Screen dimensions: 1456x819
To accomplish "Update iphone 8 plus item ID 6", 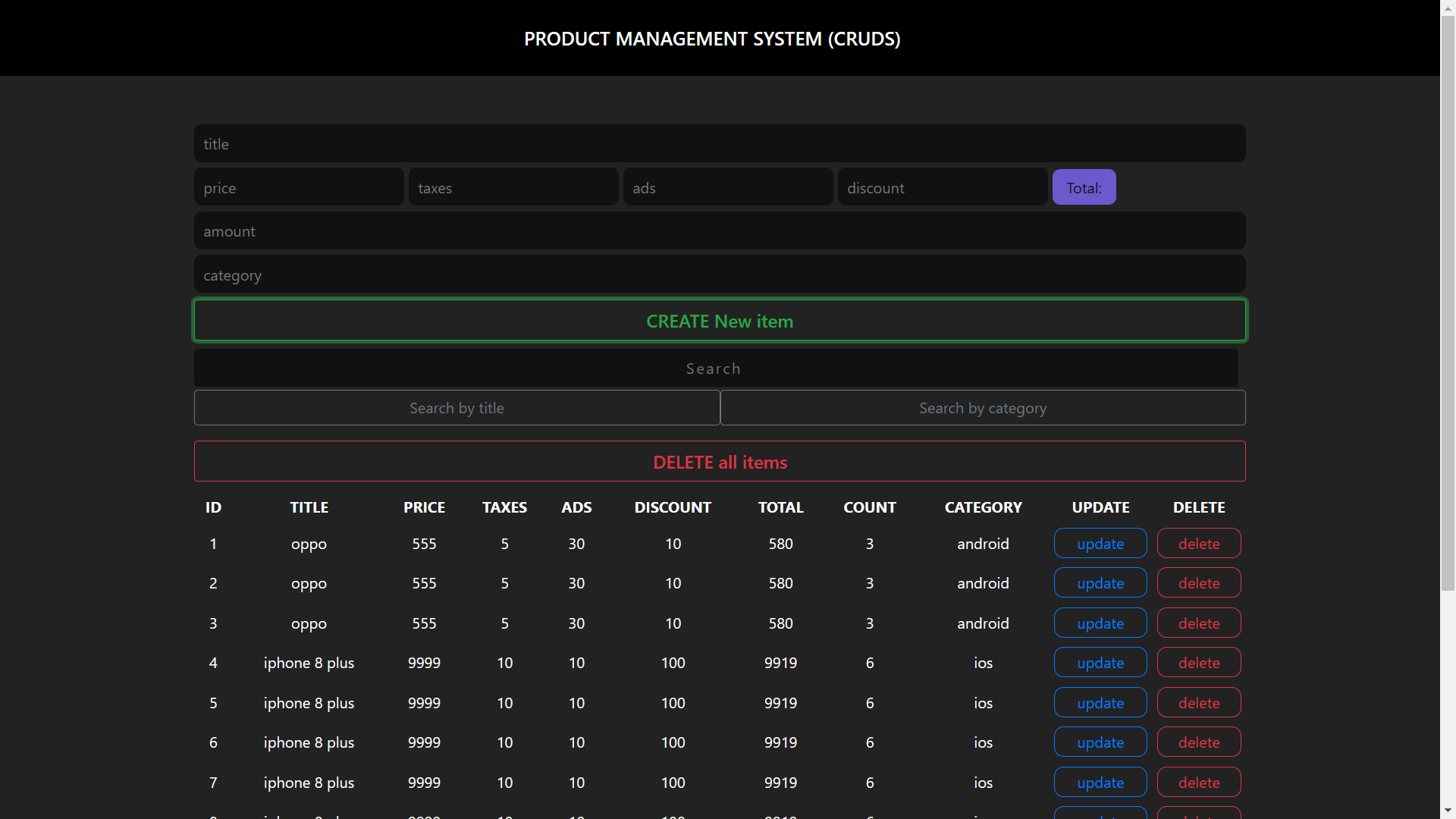I will click(x=1100, y=742).
